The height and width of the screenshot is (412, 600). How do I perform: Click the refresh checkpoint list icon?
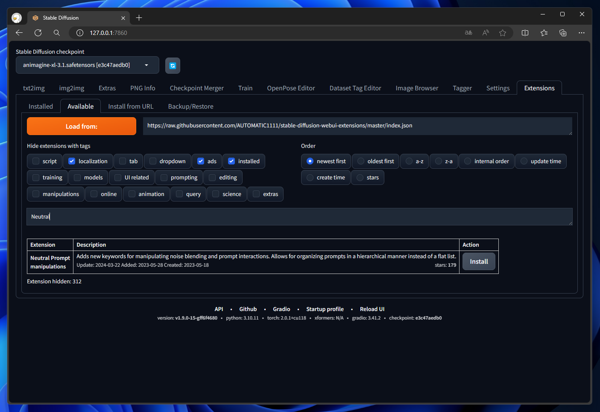173,66
